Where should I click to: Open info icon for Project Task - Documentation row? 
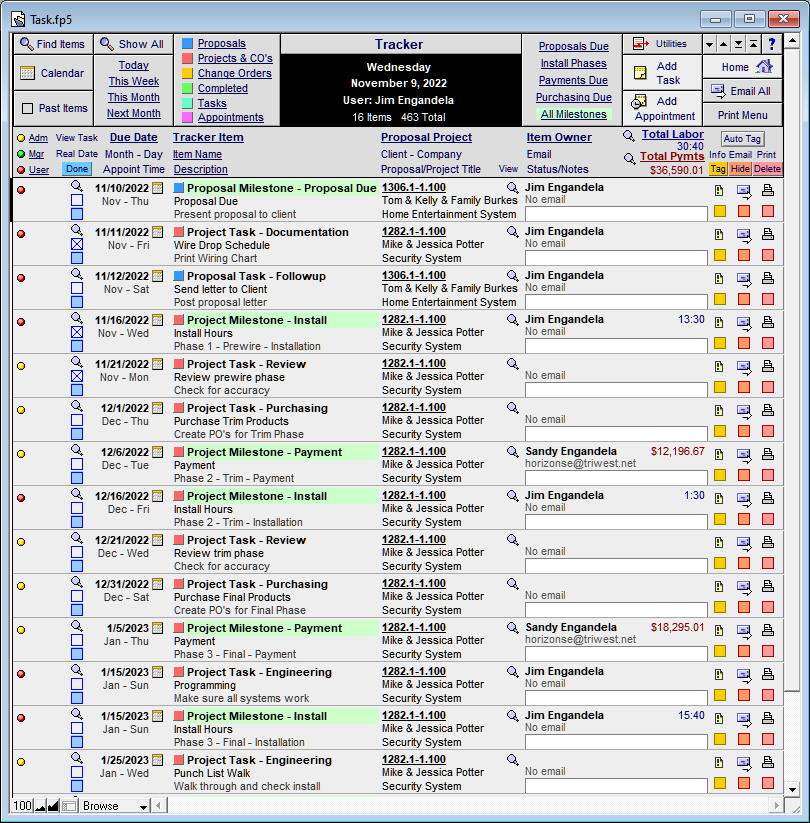719,235
